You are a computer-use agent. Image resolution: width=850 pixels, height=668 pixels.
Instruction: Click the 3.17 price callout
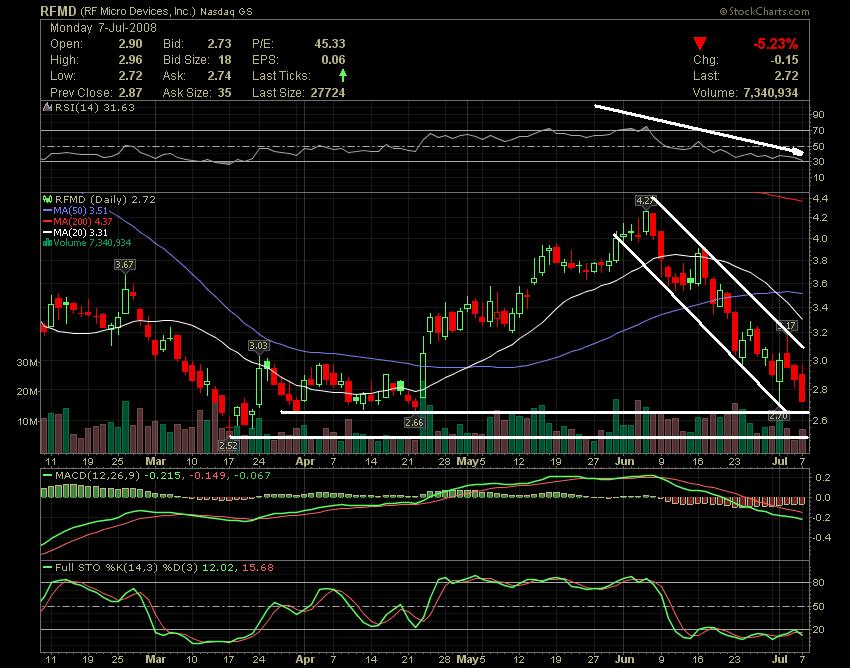point(787,326)
